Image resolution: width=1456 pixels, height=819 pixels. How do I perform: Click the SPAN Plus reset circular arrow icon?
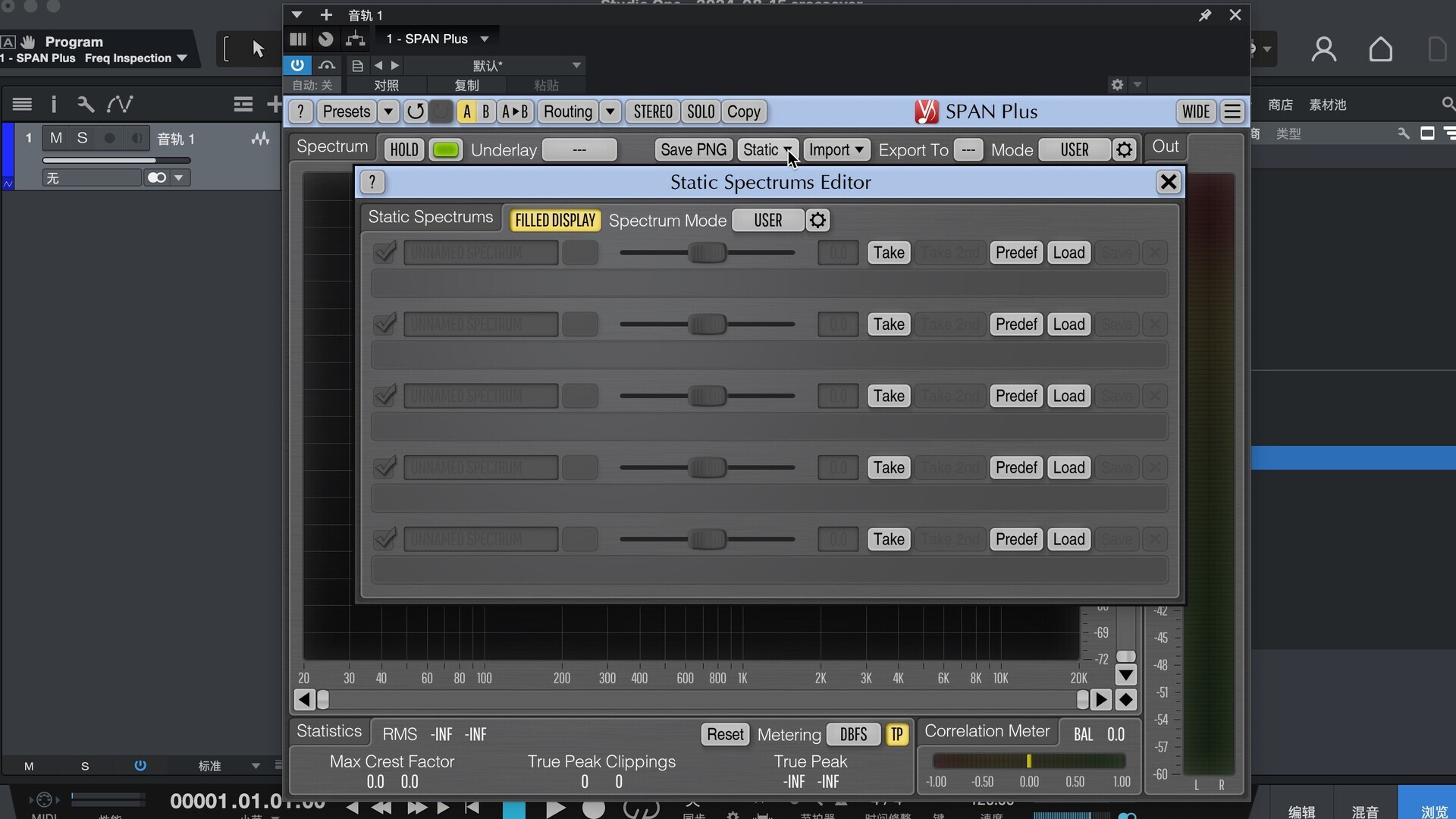(x=415, y=111)
